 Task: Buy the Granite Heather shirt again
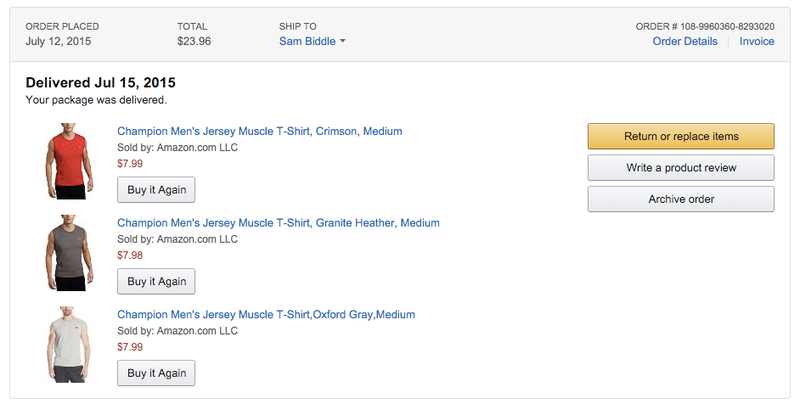point(156,282)
